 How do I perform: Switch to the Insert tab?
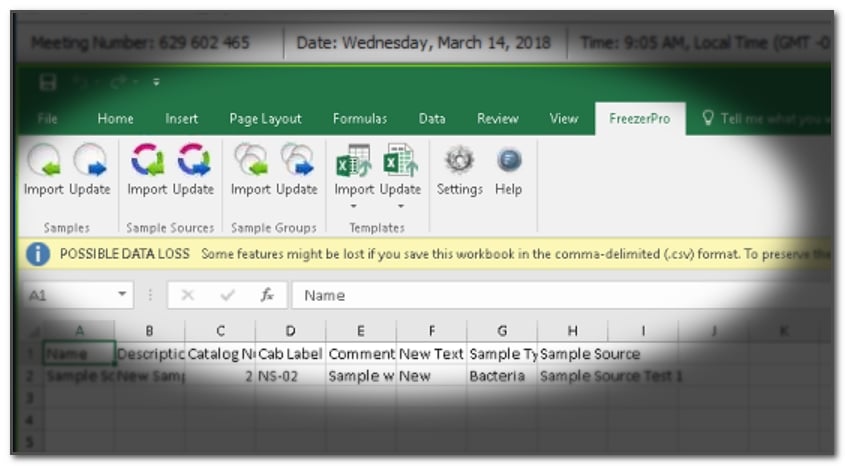(x=181, y=119)
